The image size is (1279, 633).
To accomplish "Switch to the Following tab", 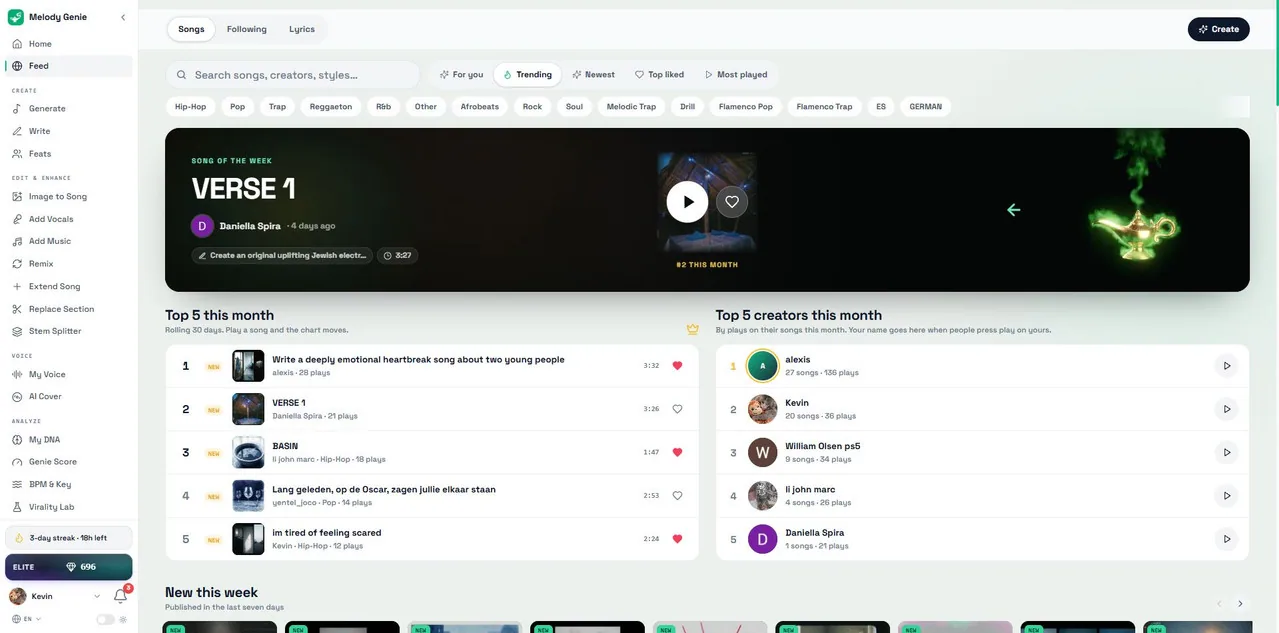I will 246,29.
